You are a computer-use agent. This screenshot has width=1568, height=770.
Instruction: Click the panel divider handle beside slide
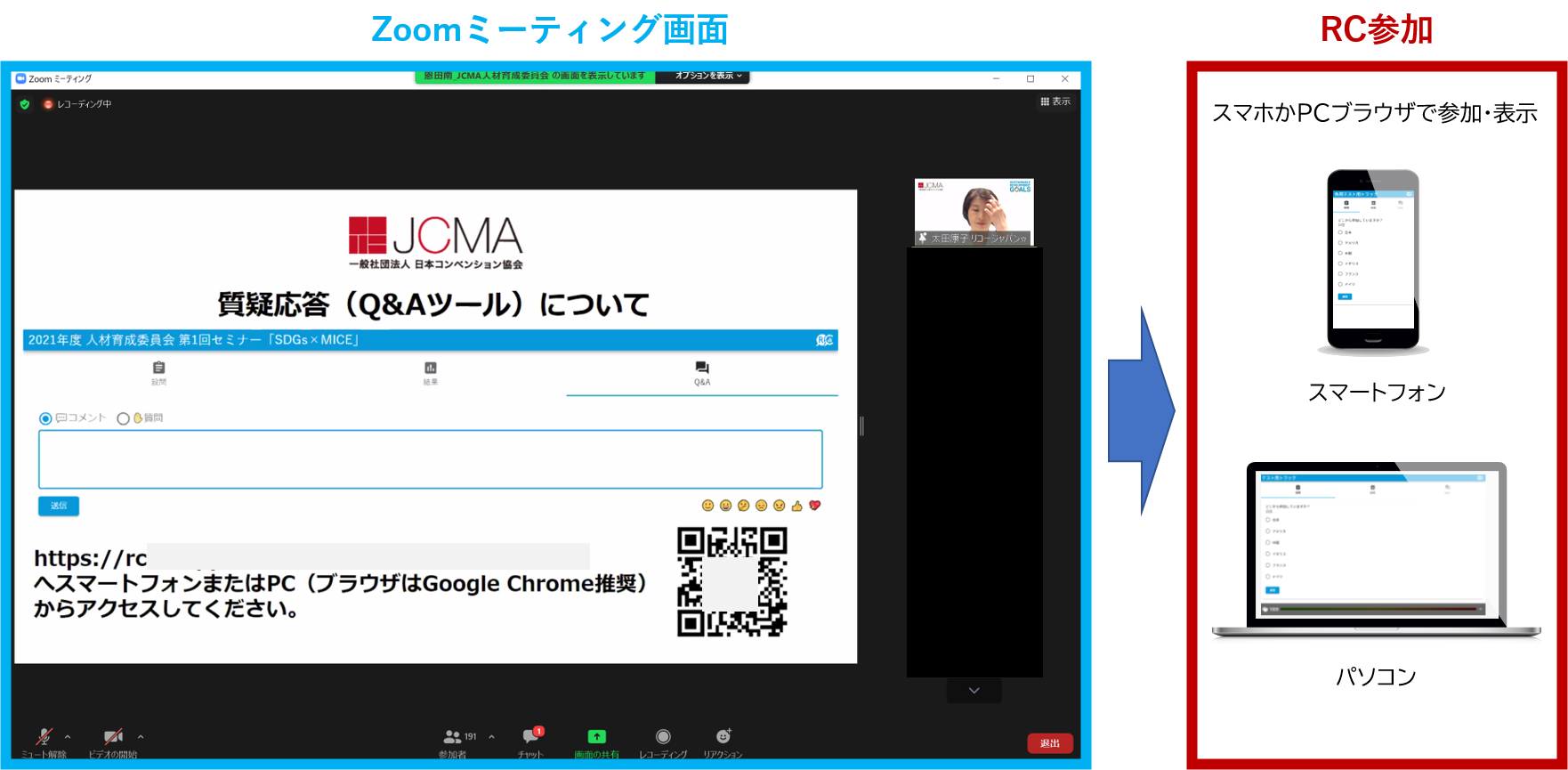click(861, 426)
